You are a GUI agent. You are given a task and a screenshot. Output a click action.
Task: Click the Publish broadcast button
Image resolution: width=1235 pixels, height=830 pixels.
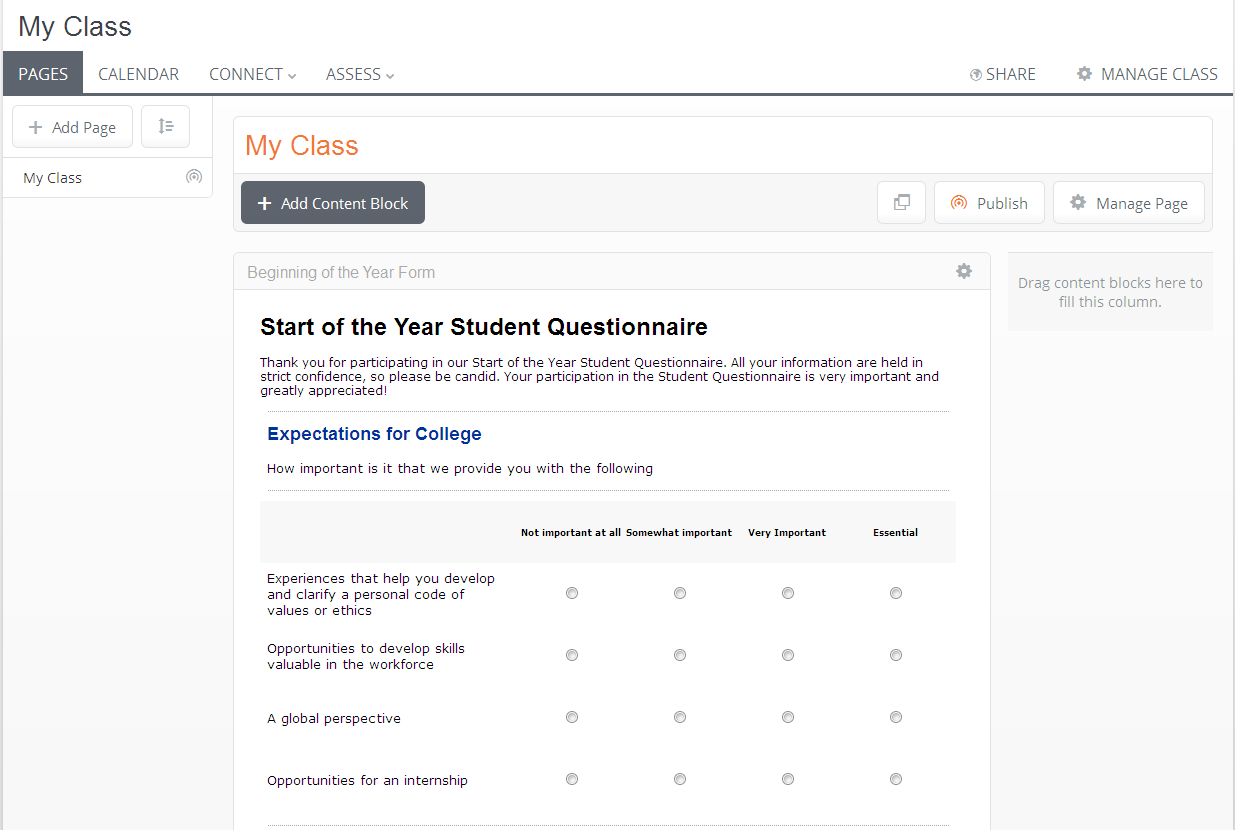[x=989, y=203]
